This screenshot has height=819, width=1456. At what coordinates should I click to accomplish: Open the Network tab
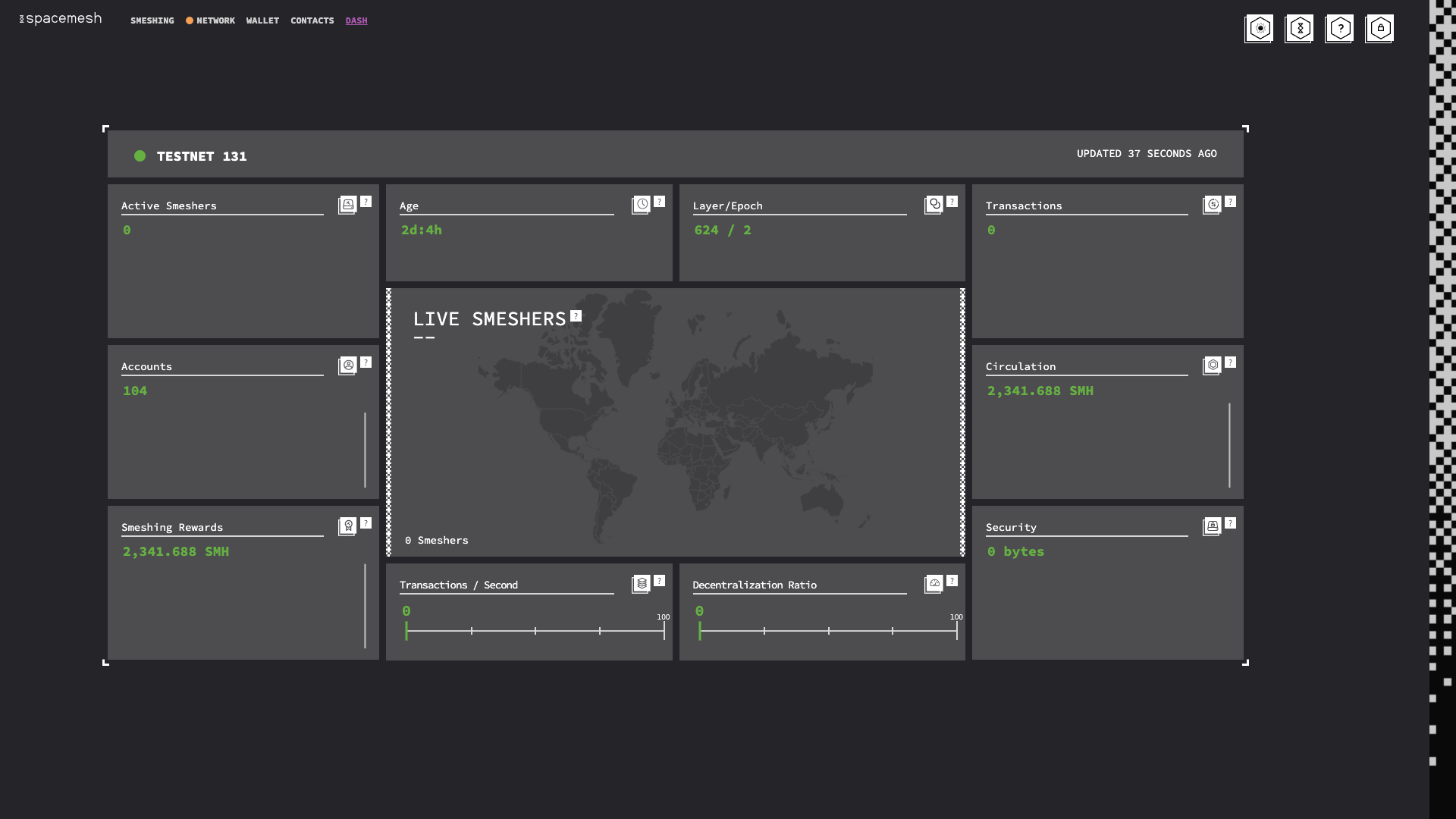click(x=215, y=20)
